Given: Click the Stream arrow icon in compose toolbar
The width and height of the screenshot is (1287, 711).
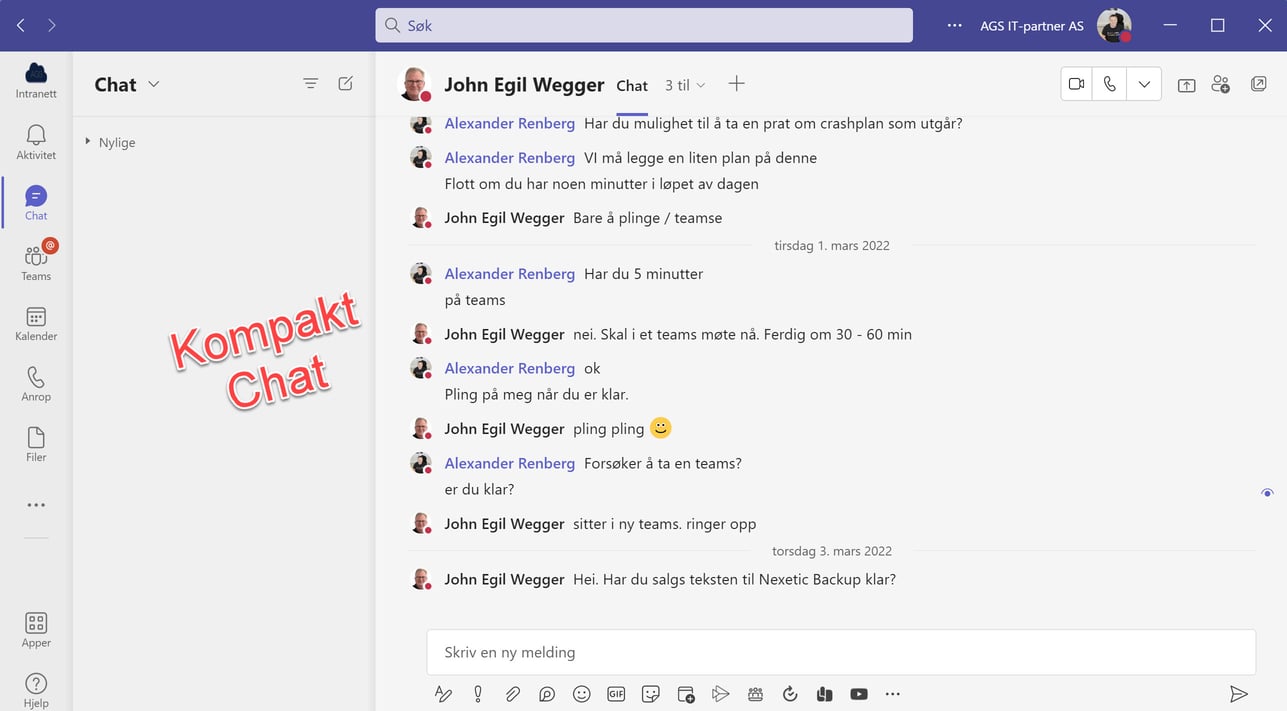Looking at the screenshot, I should 720,694.
